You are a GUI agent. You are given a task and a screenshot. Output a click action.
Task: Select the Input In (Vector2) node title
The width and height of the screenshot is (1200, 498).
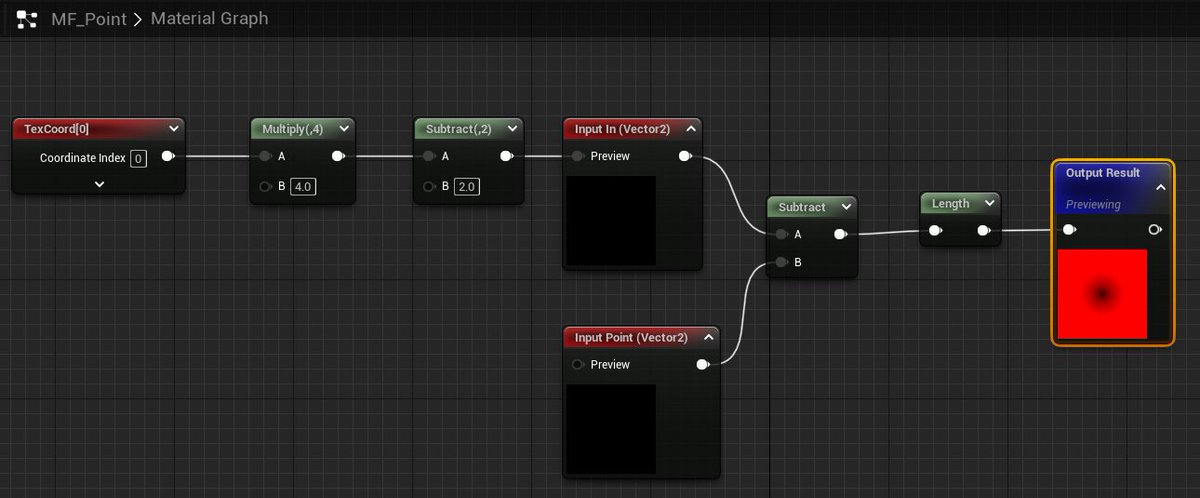coord(622,129)
